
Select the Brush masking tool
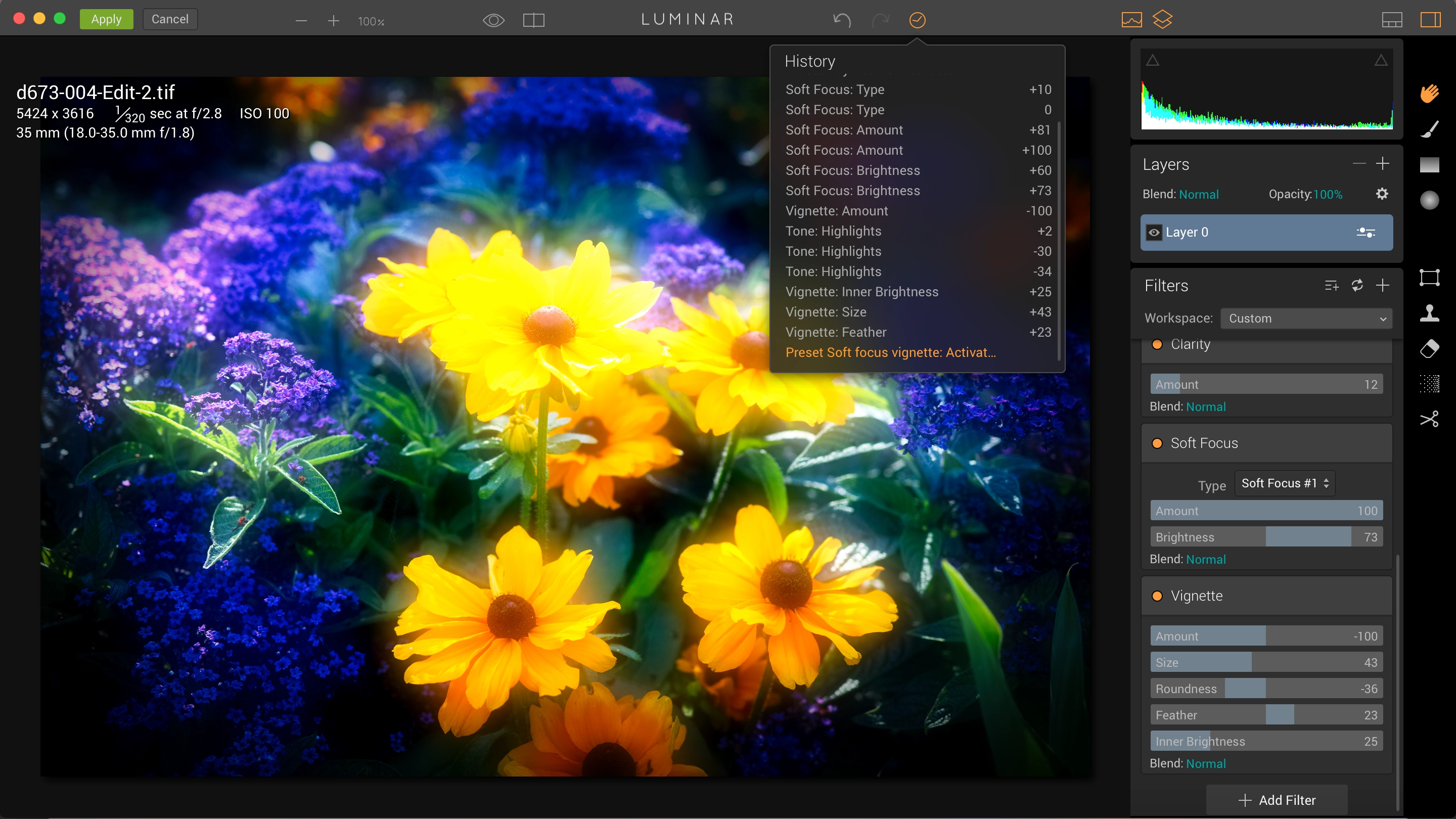click(x=1429, y=129)
